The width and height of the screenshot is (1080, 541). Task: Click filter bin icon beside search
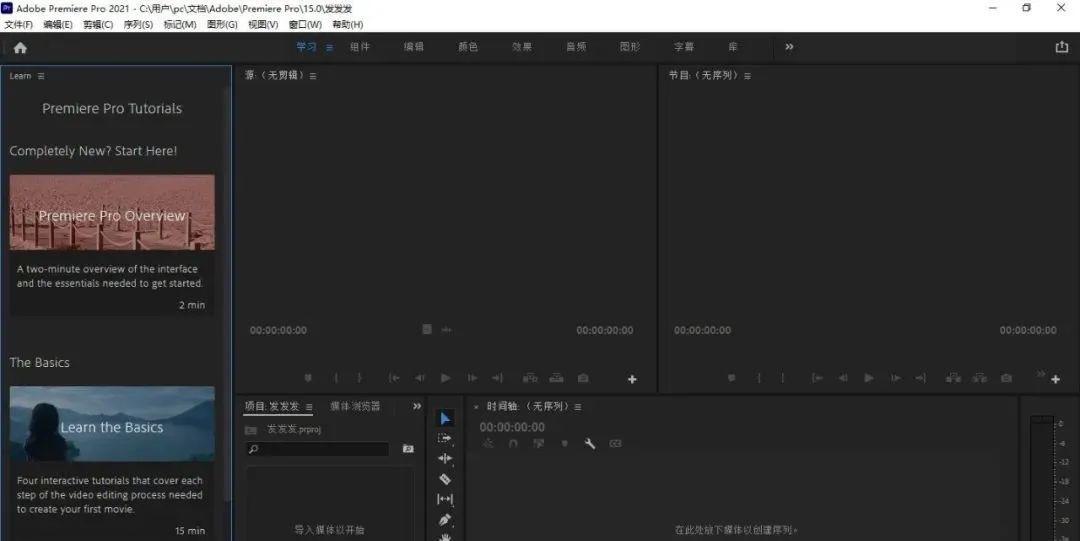408,449
